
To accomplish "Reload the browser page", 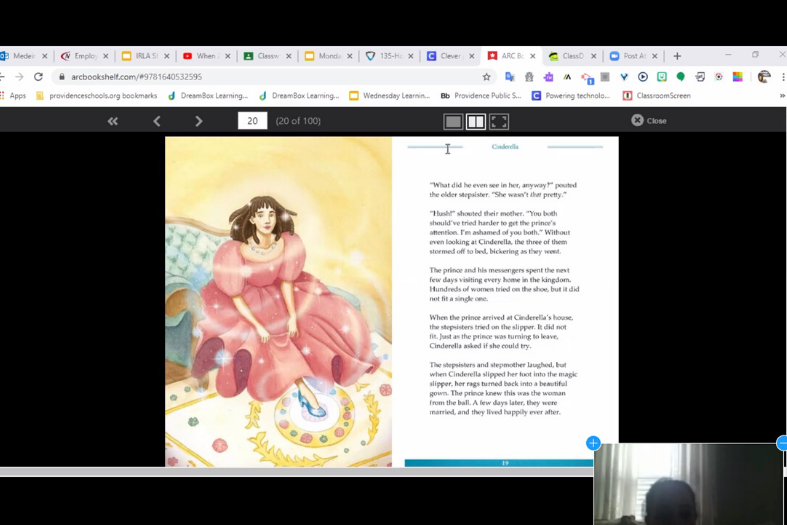I will [x=38, y=77].
